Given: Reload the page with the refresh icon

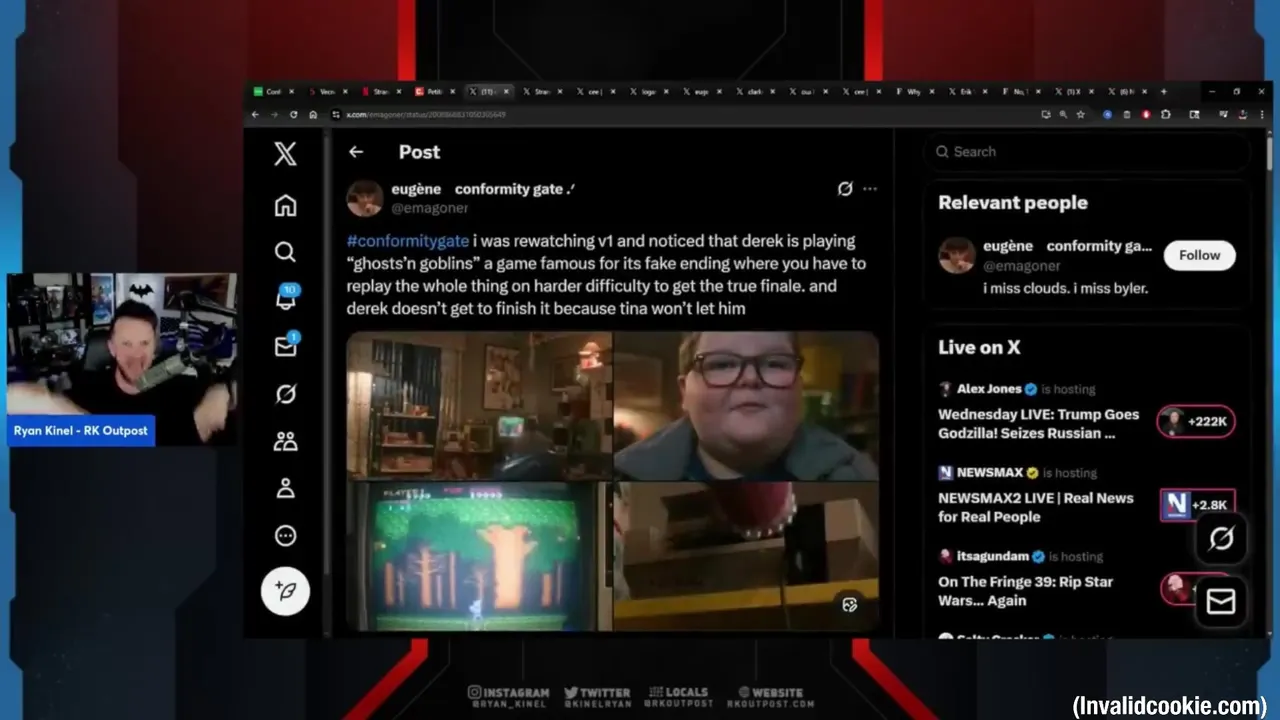Looking at the screenshot, I should click(x=294, y=115).
